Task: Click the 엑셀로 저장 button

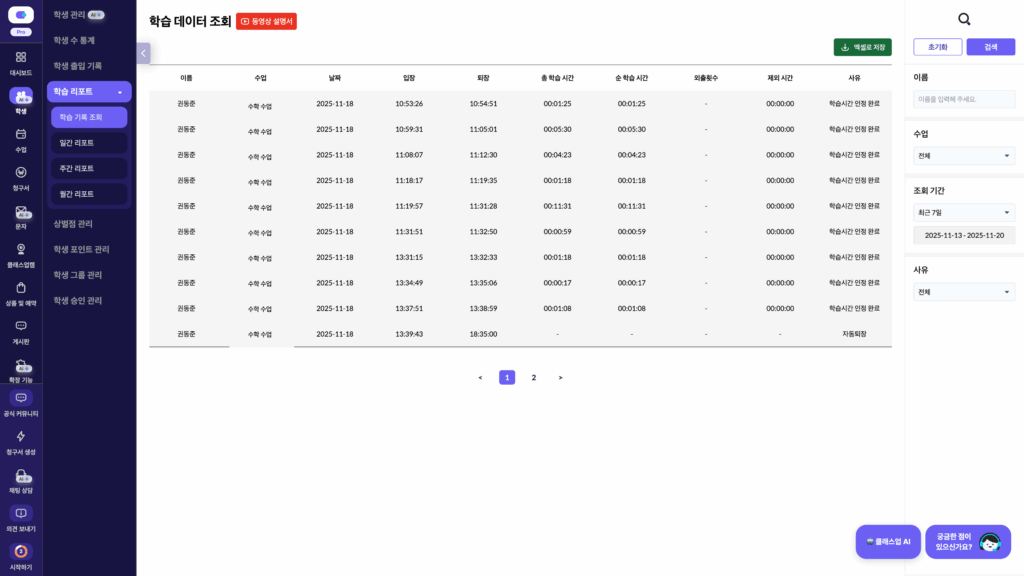Action: [862, 47]
